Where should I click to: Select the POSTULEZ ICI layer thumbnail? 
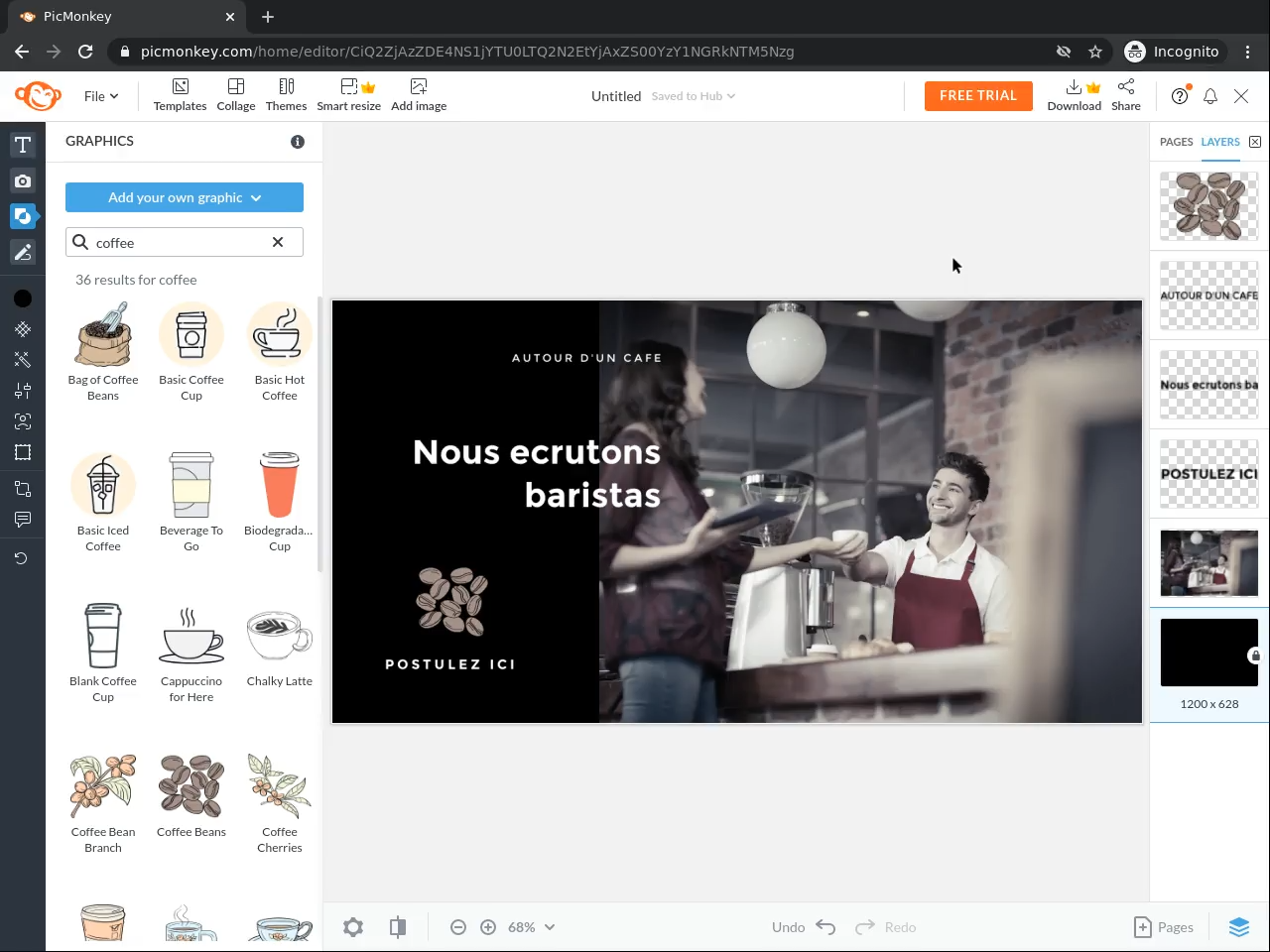[x=1209, y=474]
